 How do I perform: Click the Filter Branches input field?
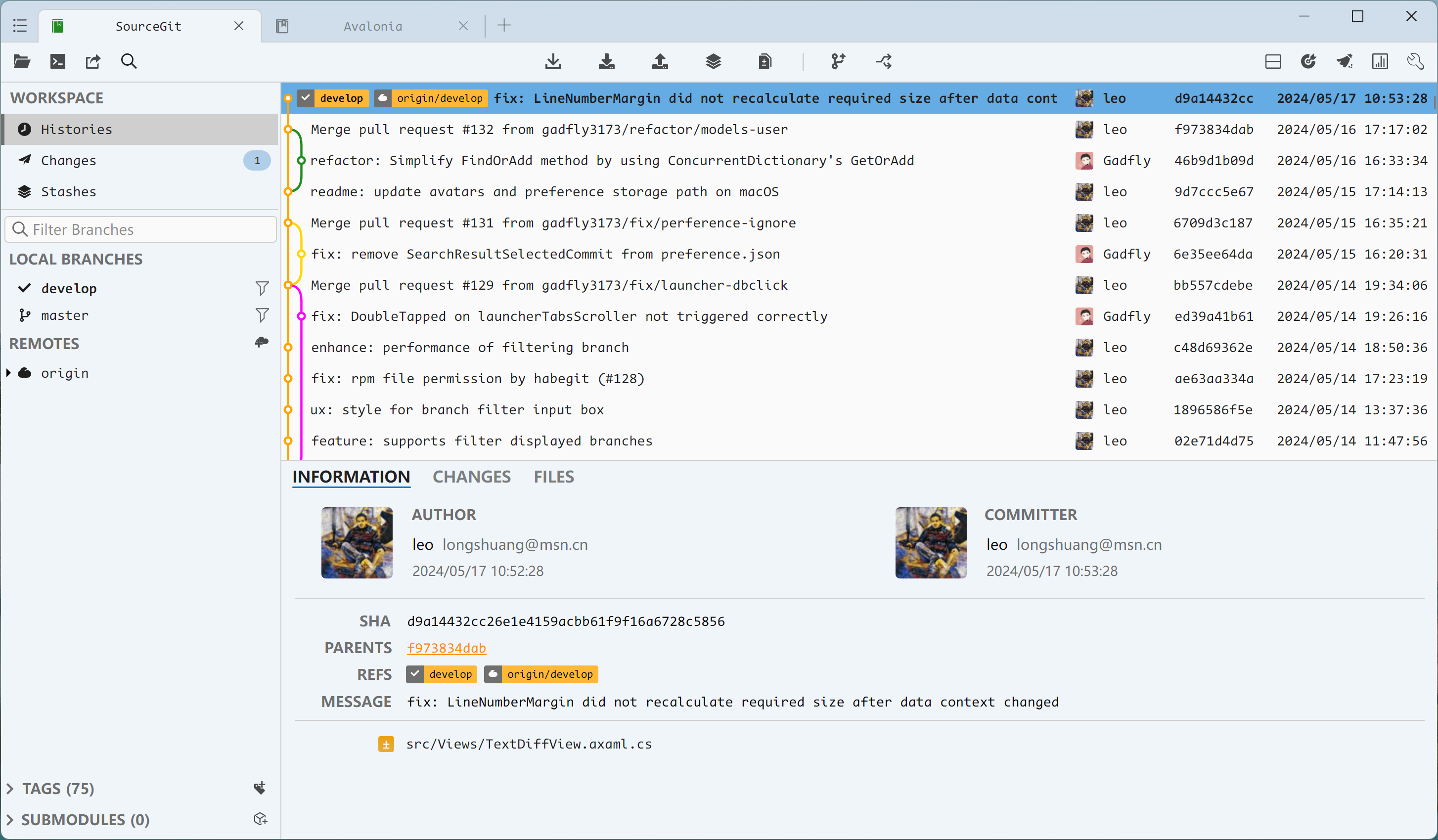pyautogui.click(x=148, y=229)
